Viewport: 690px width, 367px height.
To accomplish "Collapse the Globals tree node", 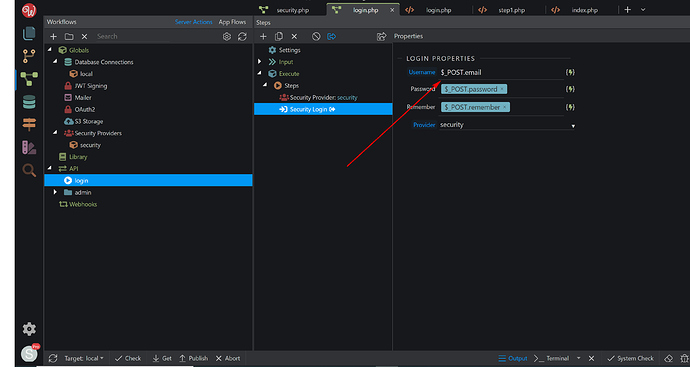I will [x=50, y=50].
